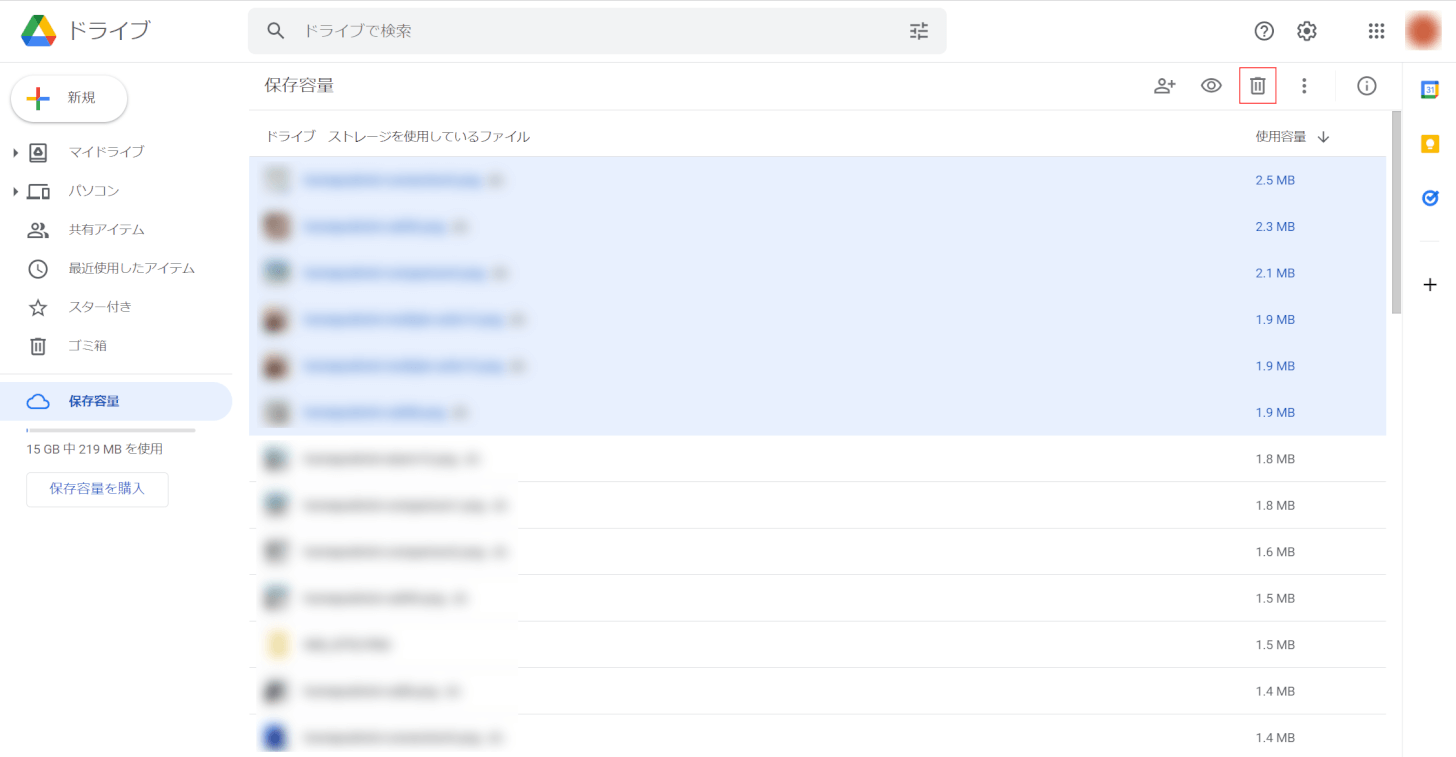This screenshot has width=1456, height=757.
Task: Click the storage usage progress bar
Action: pyautogui.click(x=111, y=430)
